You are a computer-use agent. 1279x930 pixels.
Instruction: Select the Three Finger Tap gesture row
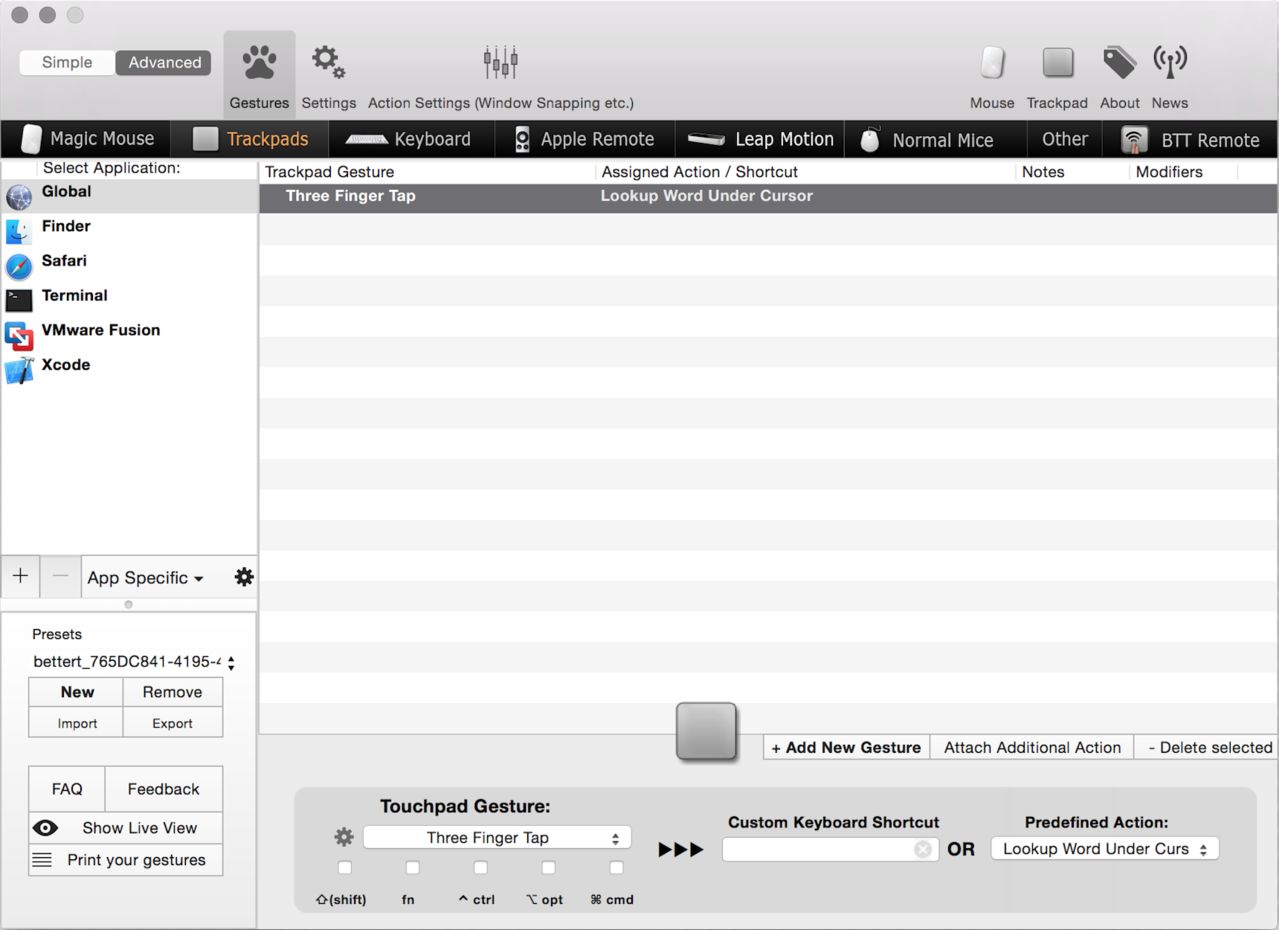[x=768, y=197]
